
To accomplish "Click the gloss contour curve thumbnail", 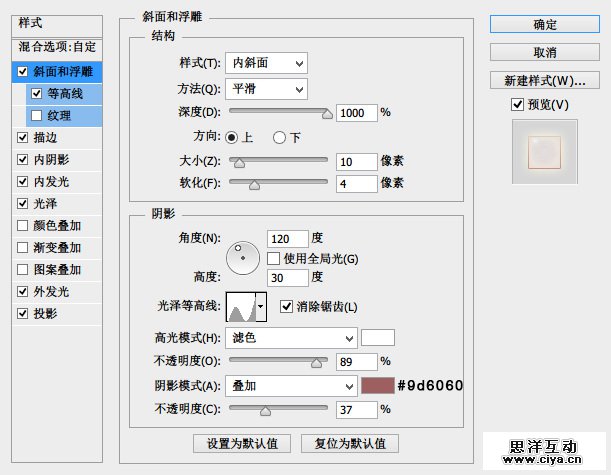I will [241, 306].
